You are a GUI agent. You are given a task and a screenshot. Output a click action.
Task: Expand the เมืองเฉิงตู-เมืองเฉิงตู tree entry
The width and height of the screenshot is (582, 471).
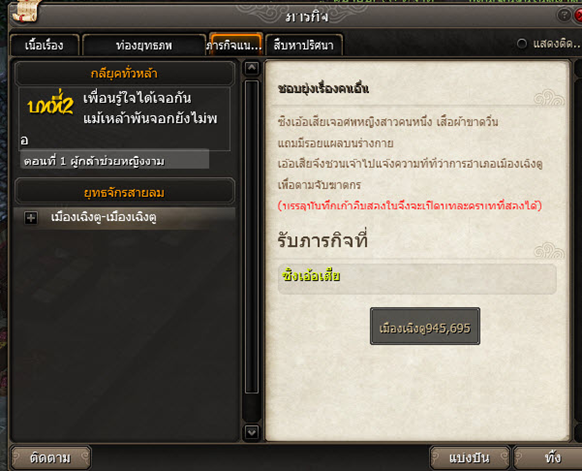(31, 217)
